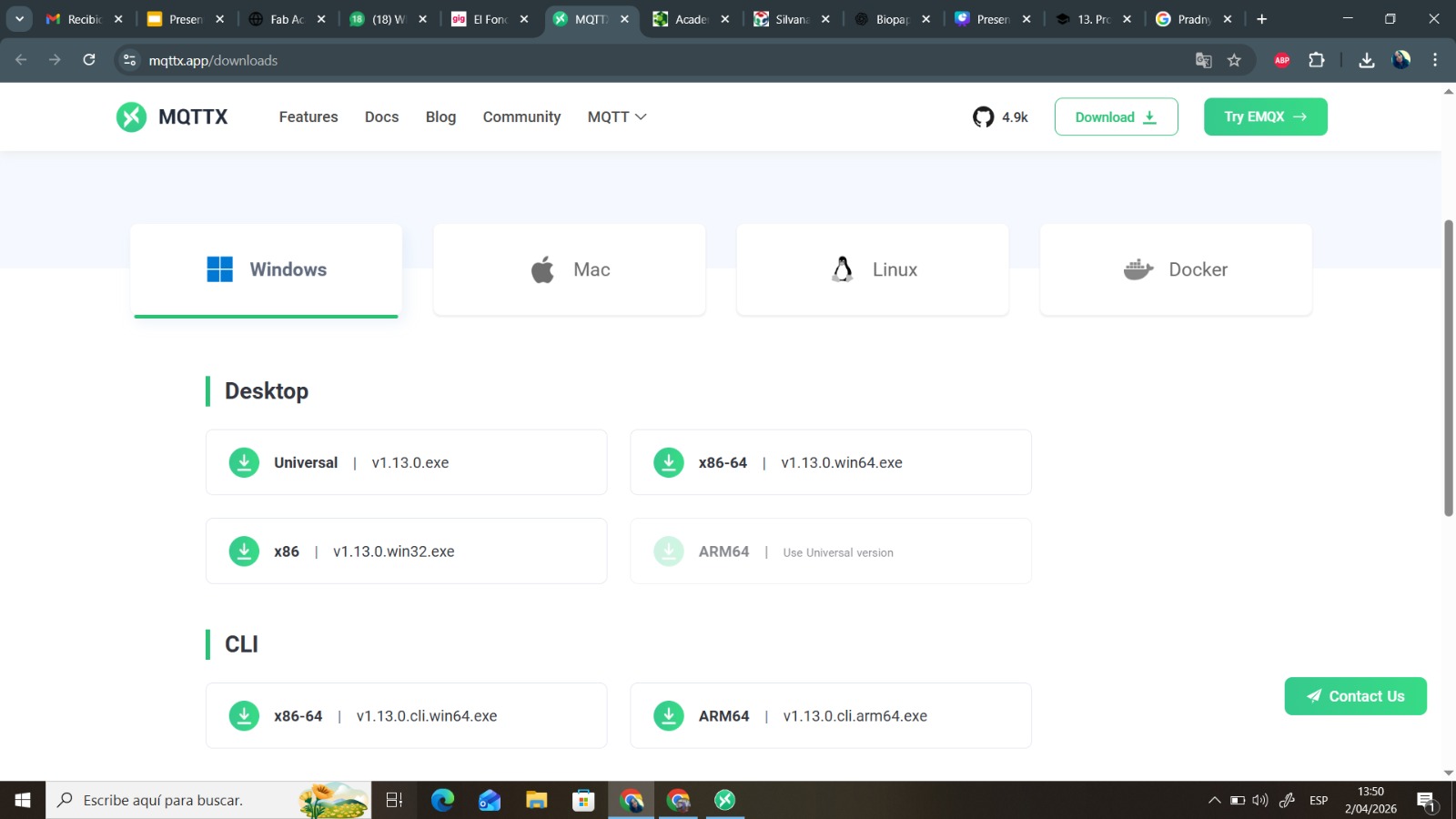Open the Windows Start menu

tap(23, 800)
